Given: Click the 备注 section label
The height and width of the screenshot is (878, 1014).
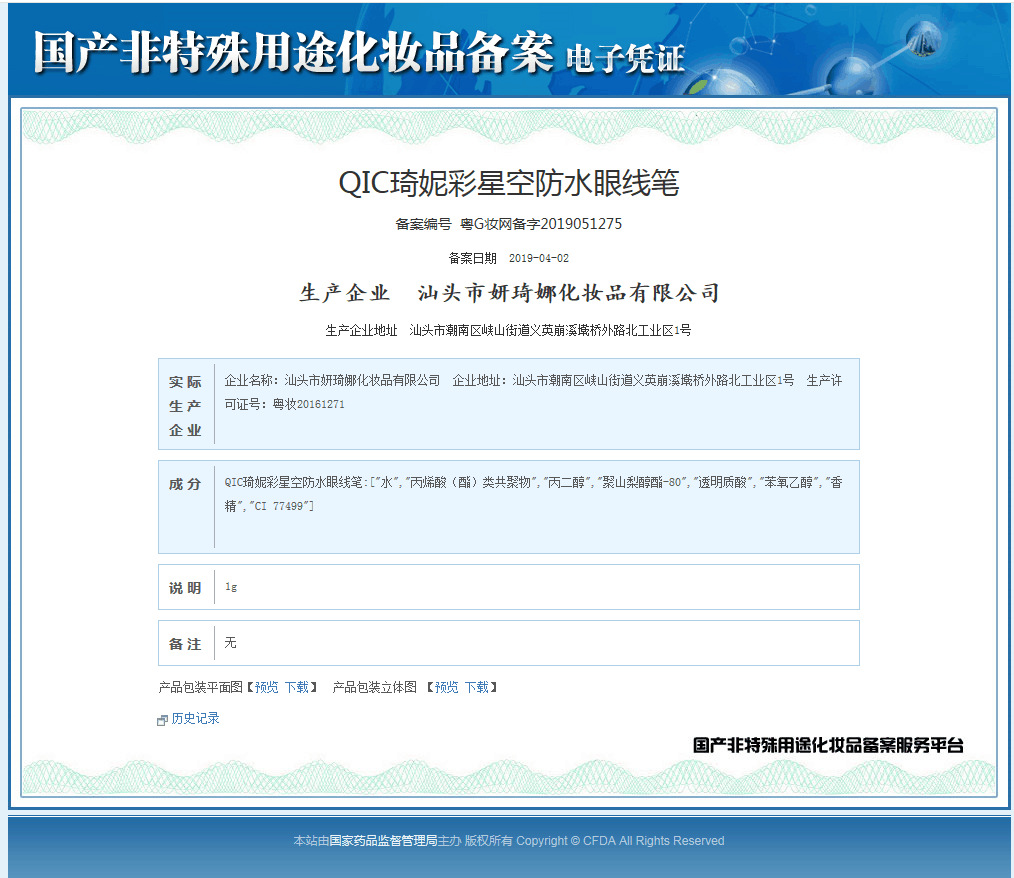Looking at the screenshot, I should point(185,644).
